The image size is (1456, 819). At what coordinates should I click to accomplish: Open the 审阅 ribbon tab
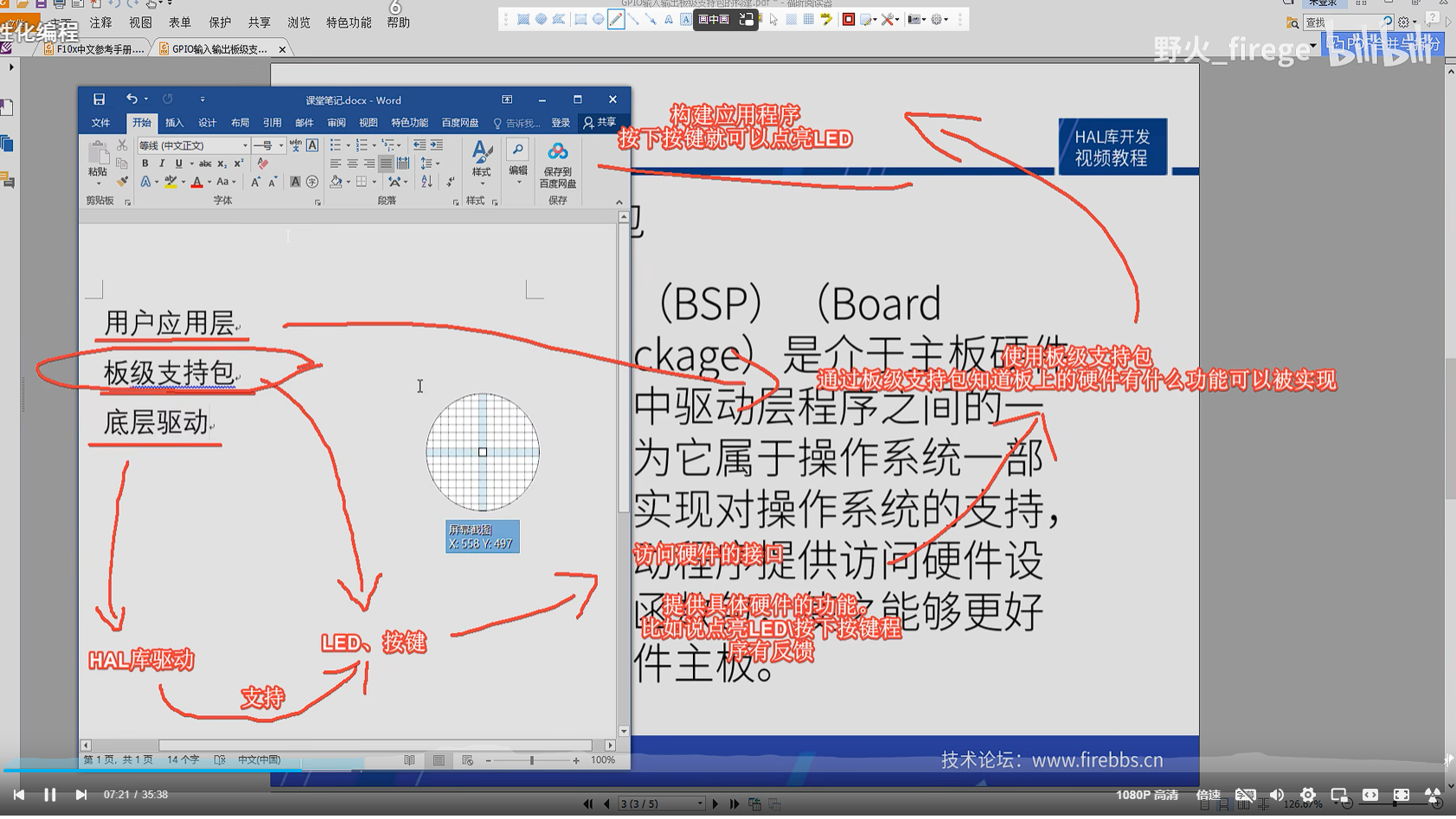coord(337,122)
